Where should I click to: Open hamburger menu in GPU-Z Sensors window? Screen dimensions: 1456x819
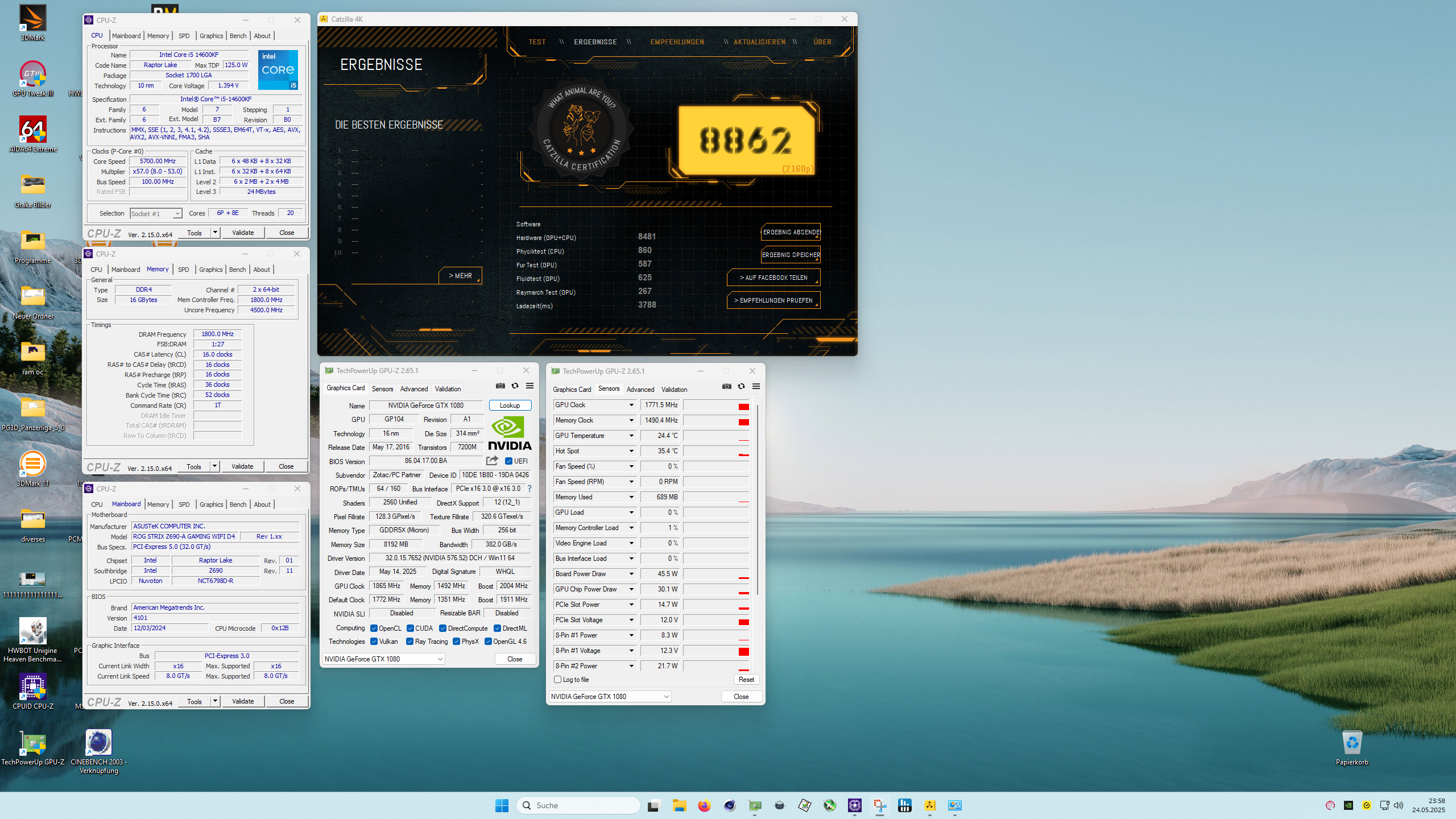[x=756, y=386]
